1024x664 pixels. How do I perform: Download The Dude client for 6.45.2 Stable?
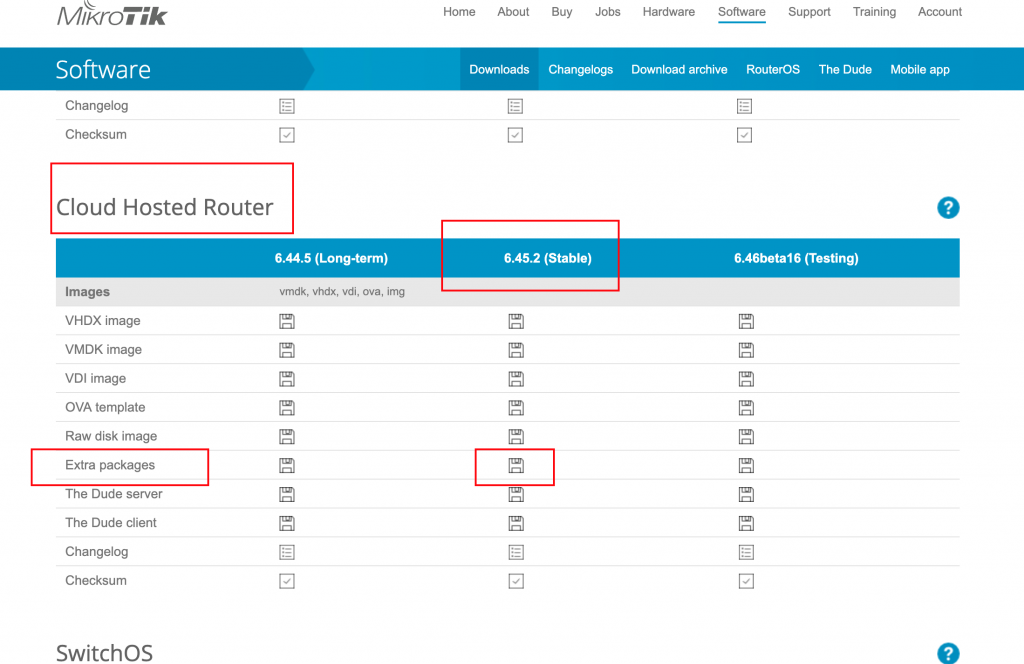pos(516,523)
